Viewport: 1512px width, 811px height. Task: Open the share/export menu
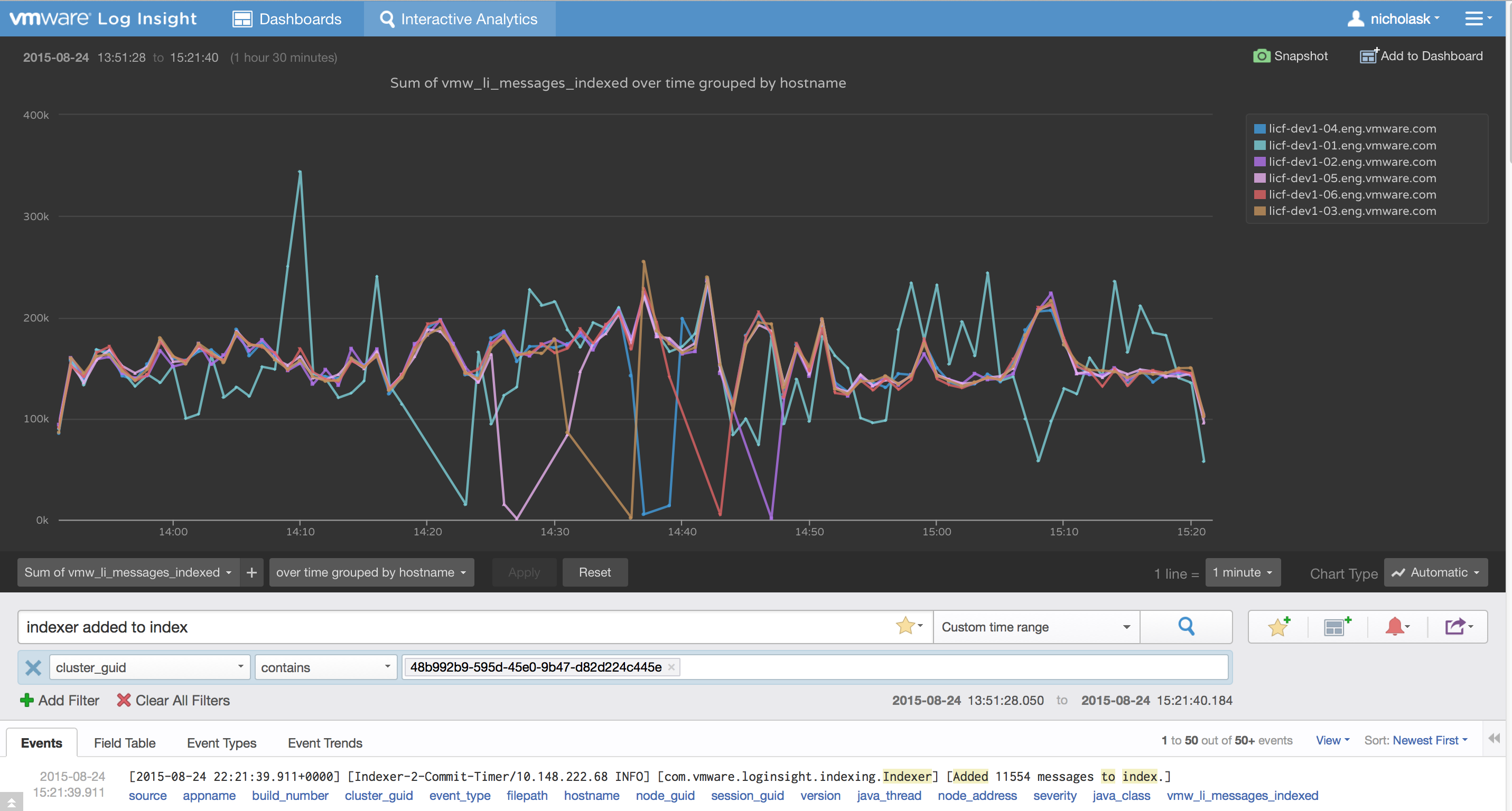pyautogui.click(x=1459, y=626)
